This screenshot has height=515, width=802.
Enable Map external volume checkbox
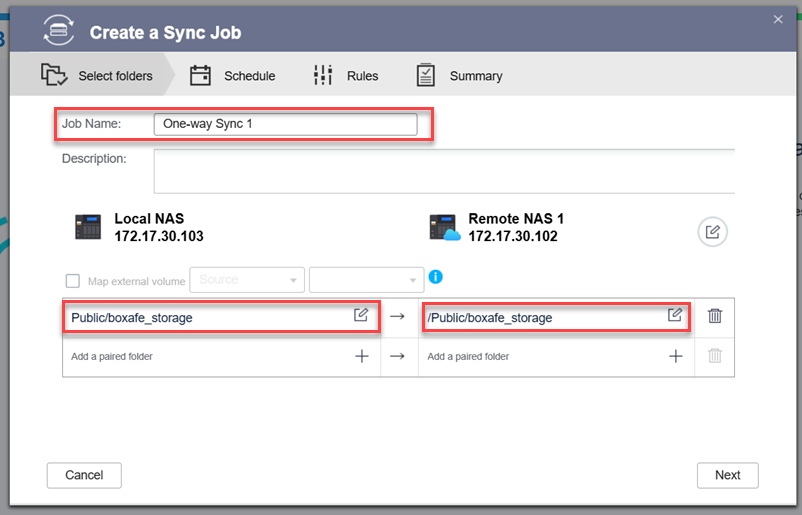(72, 281)
